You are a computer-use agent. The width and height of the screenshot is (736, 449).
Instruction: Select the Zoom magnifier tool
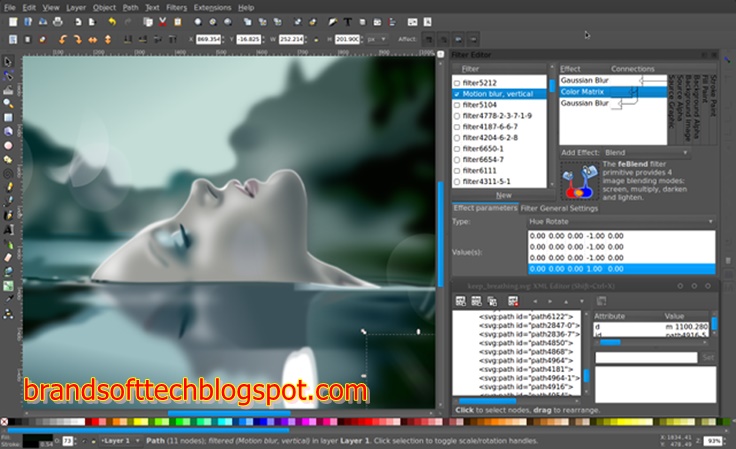[8, 104]
